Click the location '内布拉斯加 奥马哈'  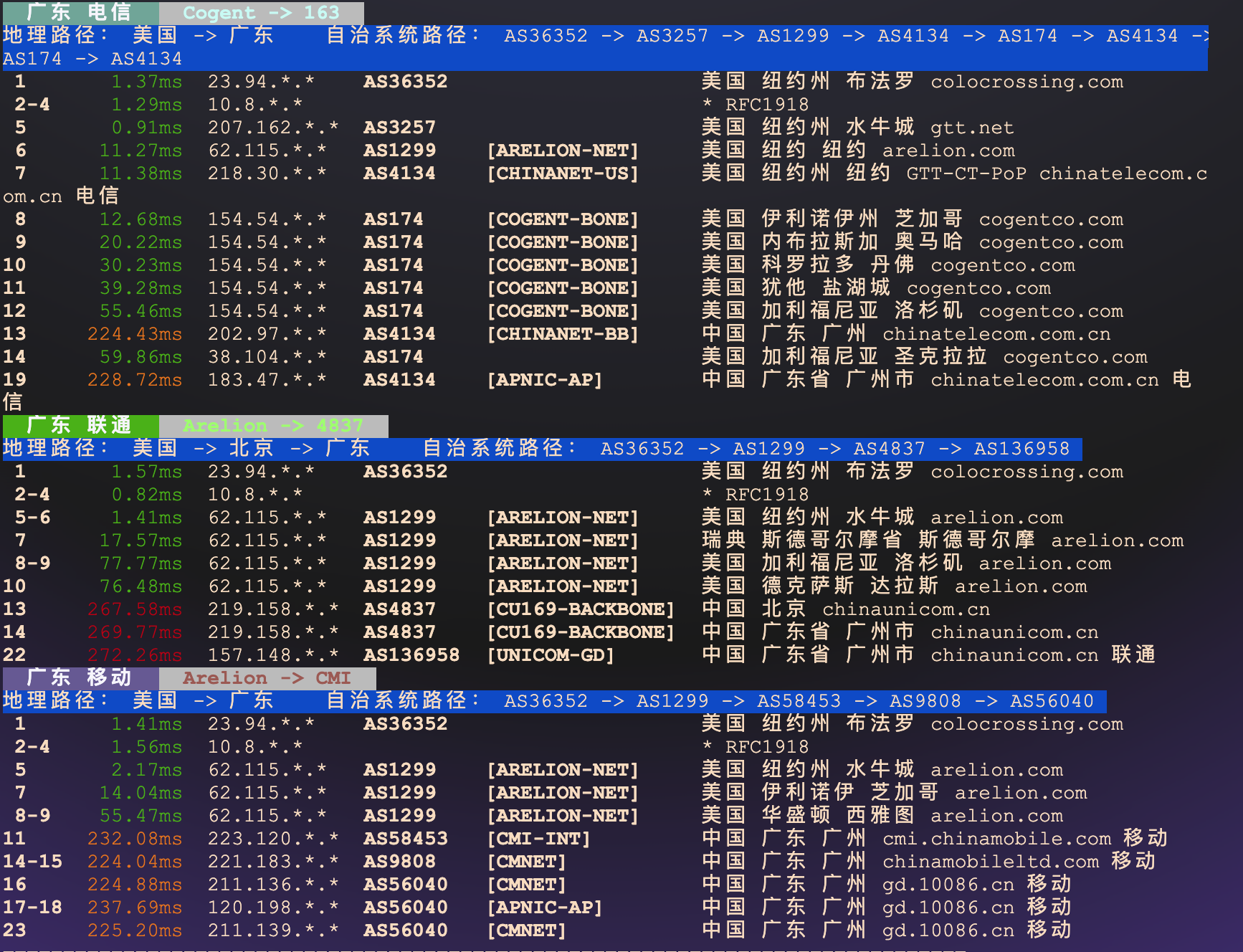point(862,242)
